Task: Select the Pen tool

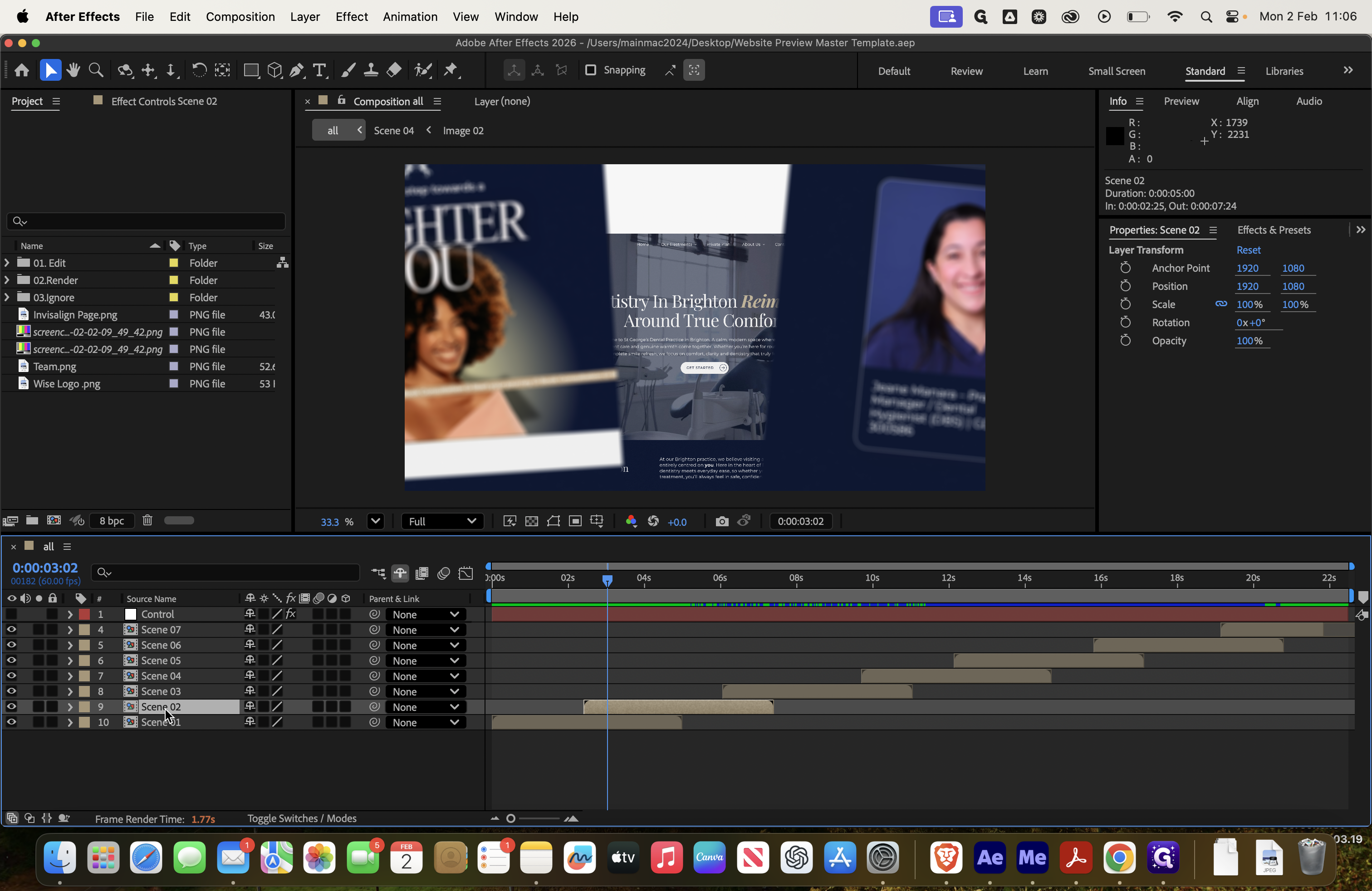Action: click(296, 70)
